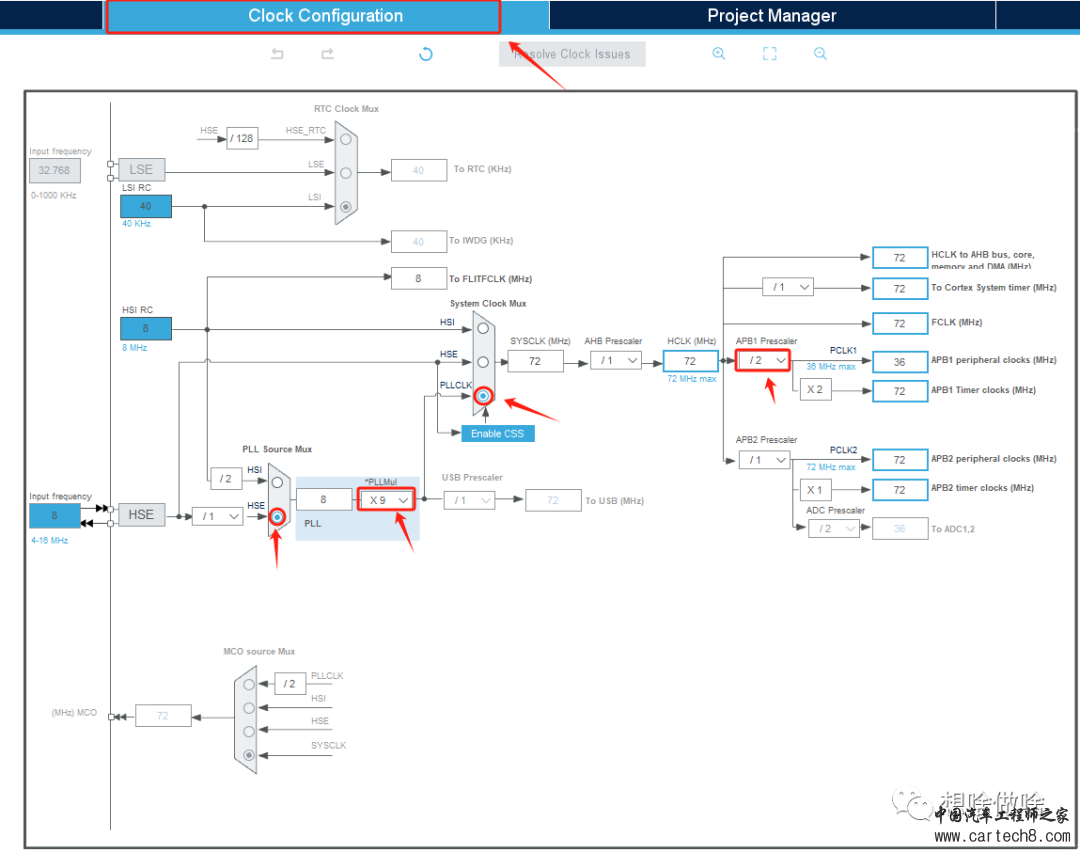Click the PLL input 8 value box
Screen dimensions: 1080x852
(323, 499)
